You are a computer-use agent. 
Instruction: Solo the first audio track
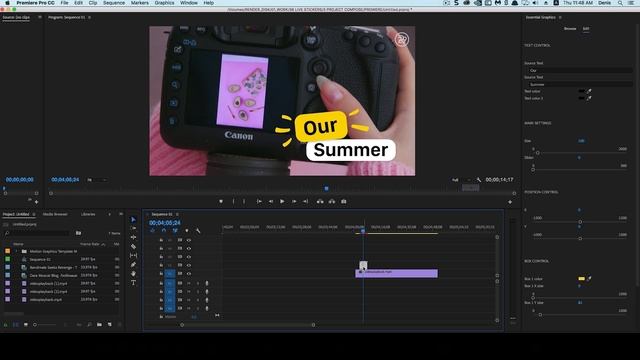[x=198, y=283]
